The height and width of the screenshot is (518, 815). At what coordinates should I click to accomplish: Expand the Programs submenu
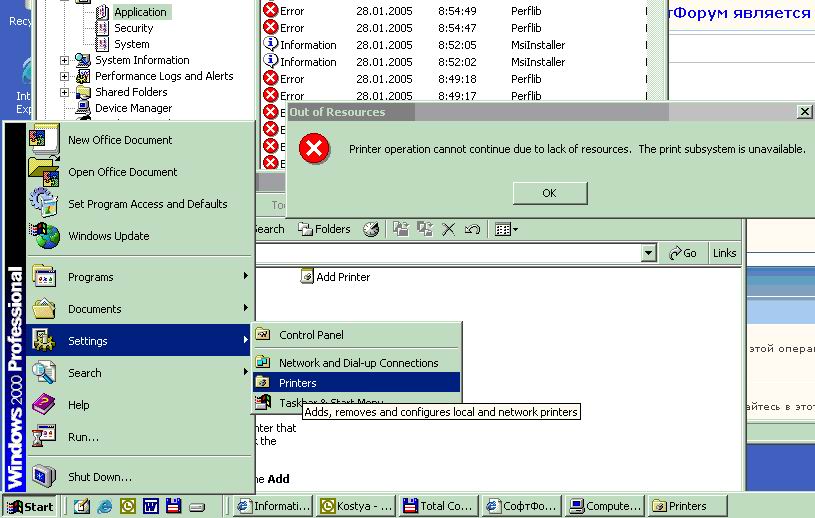coord(140,277)
